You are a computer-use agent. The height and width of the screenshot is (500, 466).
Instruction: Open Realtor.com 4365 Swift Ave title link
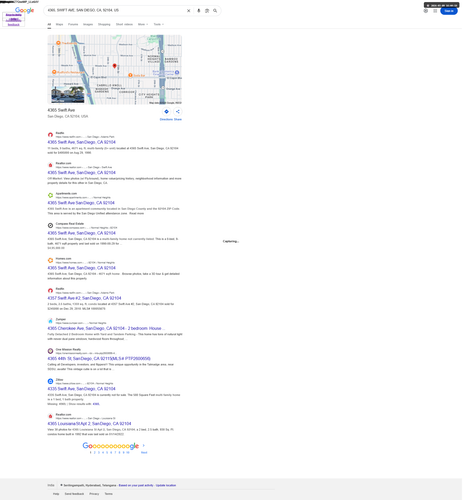(x=82, y=173)
